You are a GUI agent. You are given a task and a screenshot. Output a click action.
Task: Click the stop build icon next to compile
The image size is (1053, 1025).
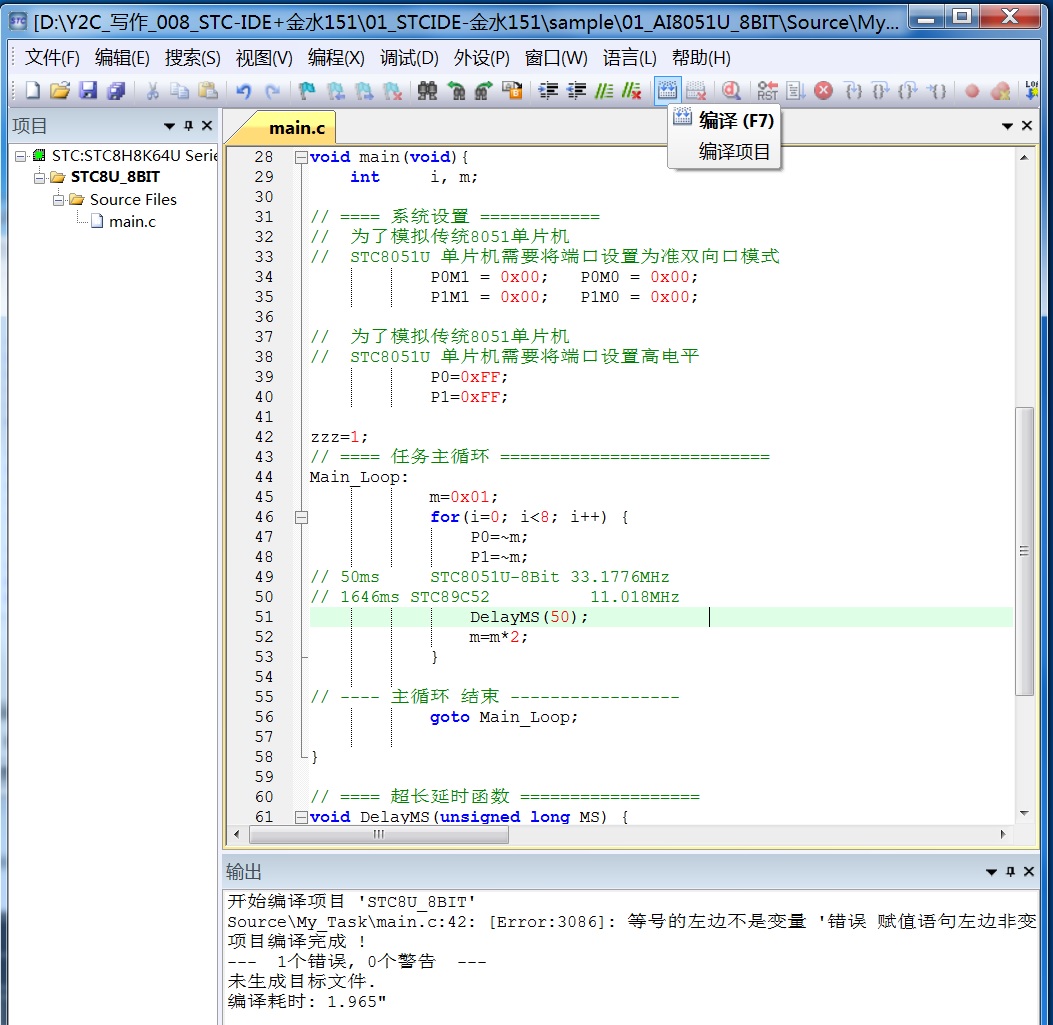click(696, 90)
